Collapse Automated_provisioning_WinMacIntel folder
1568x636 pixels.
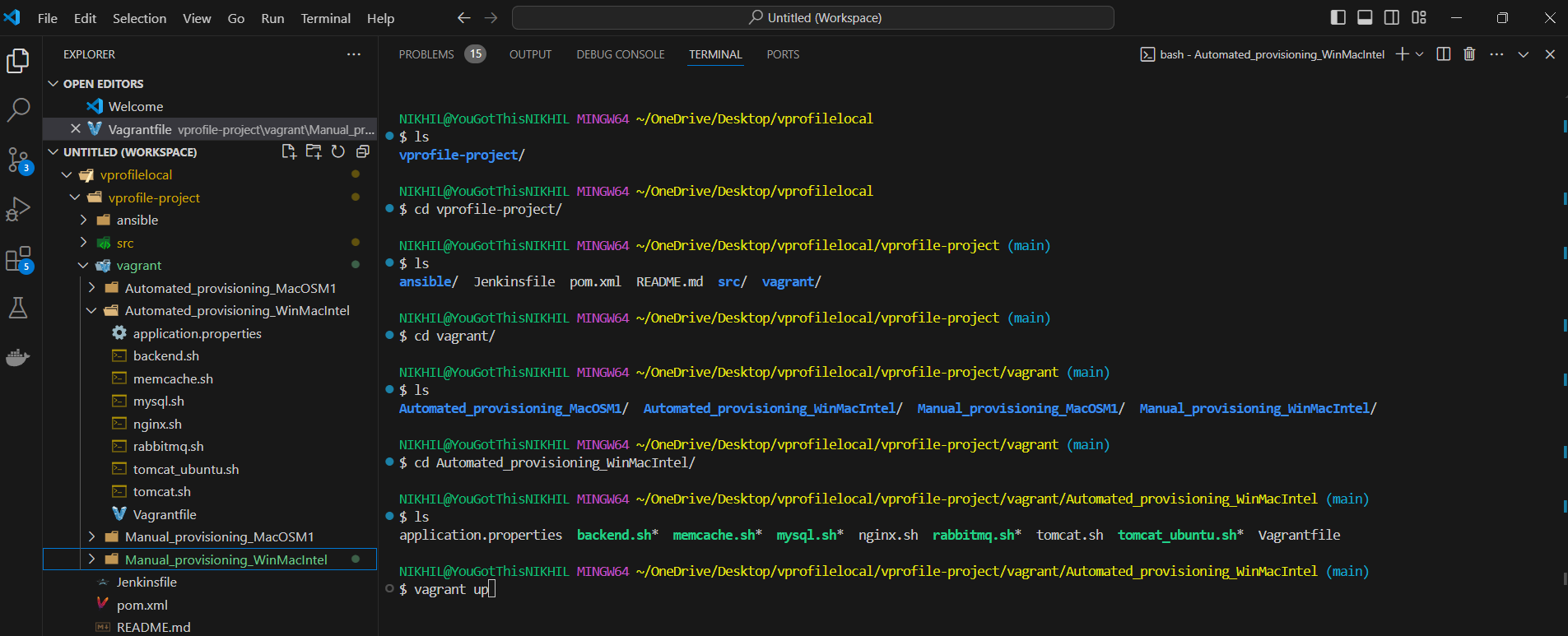pyautogui.click(x=92, y=310)
